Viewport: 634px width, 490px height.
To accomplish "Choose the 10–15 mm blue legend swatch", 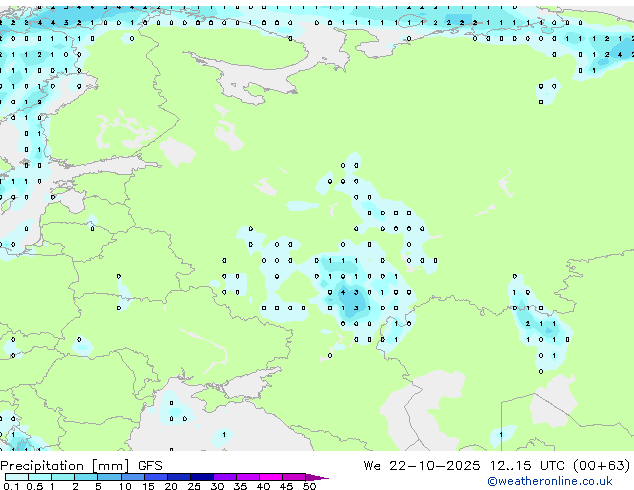I will click(x=132, y=477).
